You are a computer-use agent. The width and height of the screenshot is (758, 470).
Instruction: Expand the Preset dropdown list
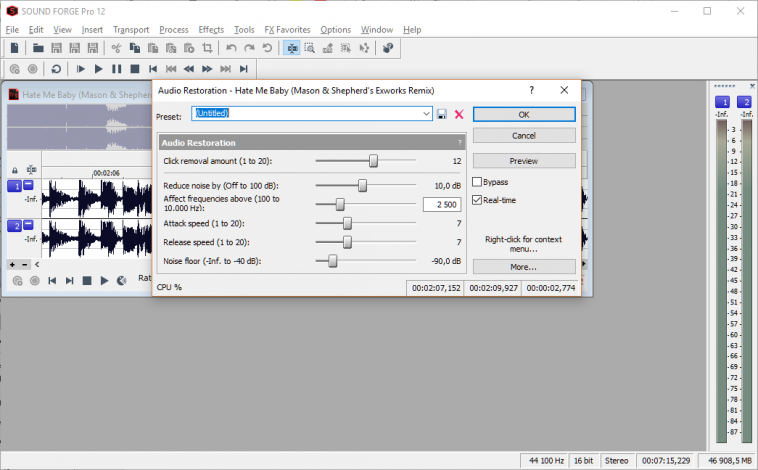pyautogui.click(x=426, y=114)
